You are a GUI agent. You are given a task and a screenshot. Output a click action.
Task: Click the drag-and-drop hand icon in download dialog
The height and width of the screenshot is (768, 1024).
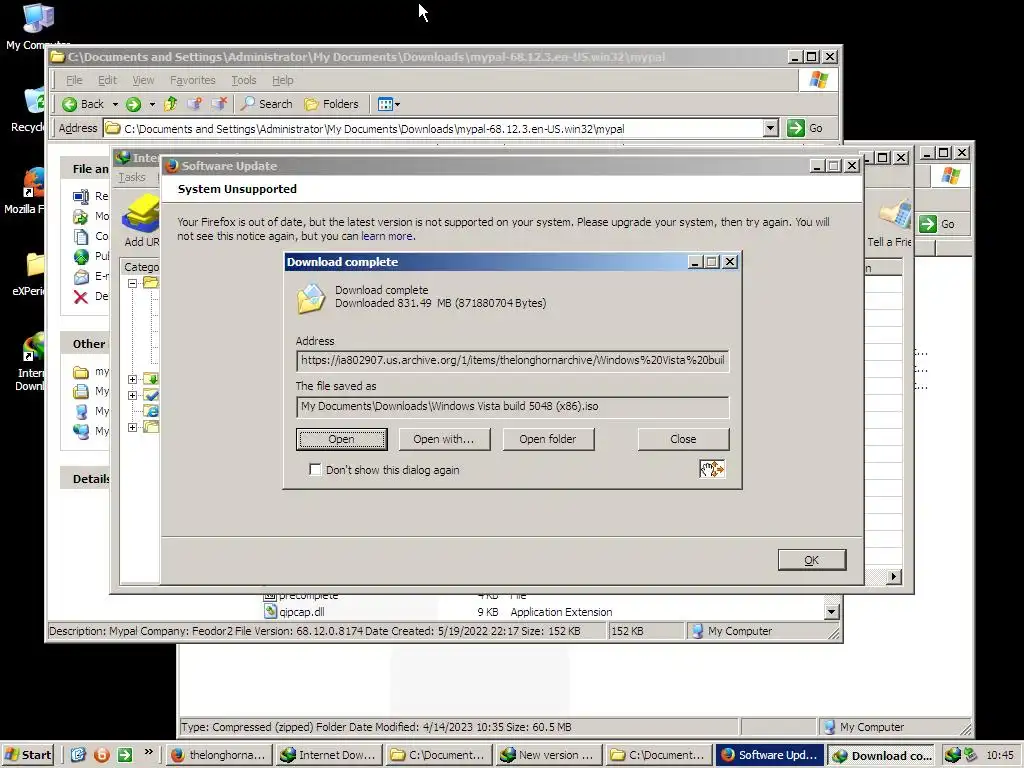(712, 469)
